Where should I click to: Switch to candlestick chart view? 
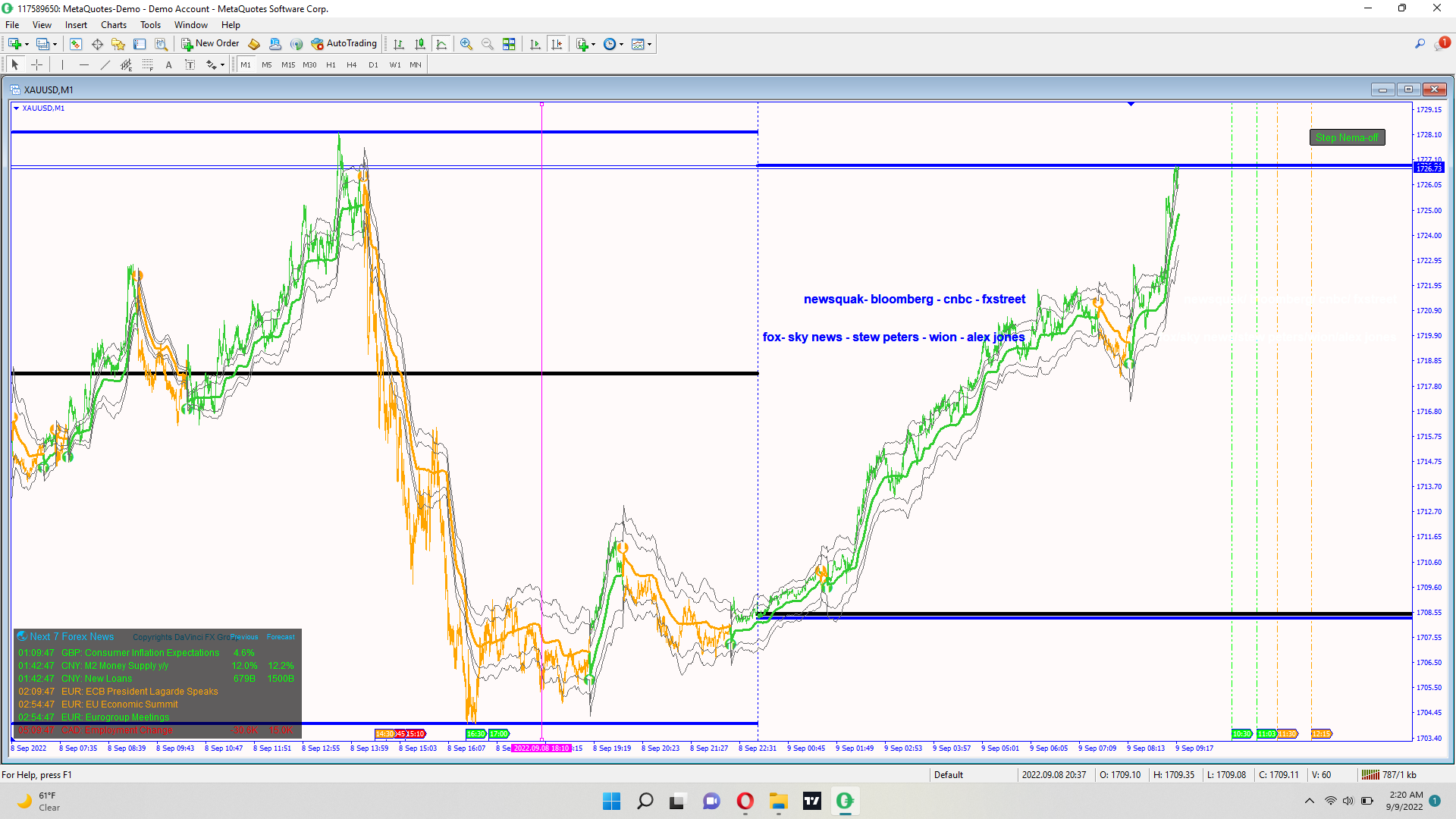coord(420,44)
